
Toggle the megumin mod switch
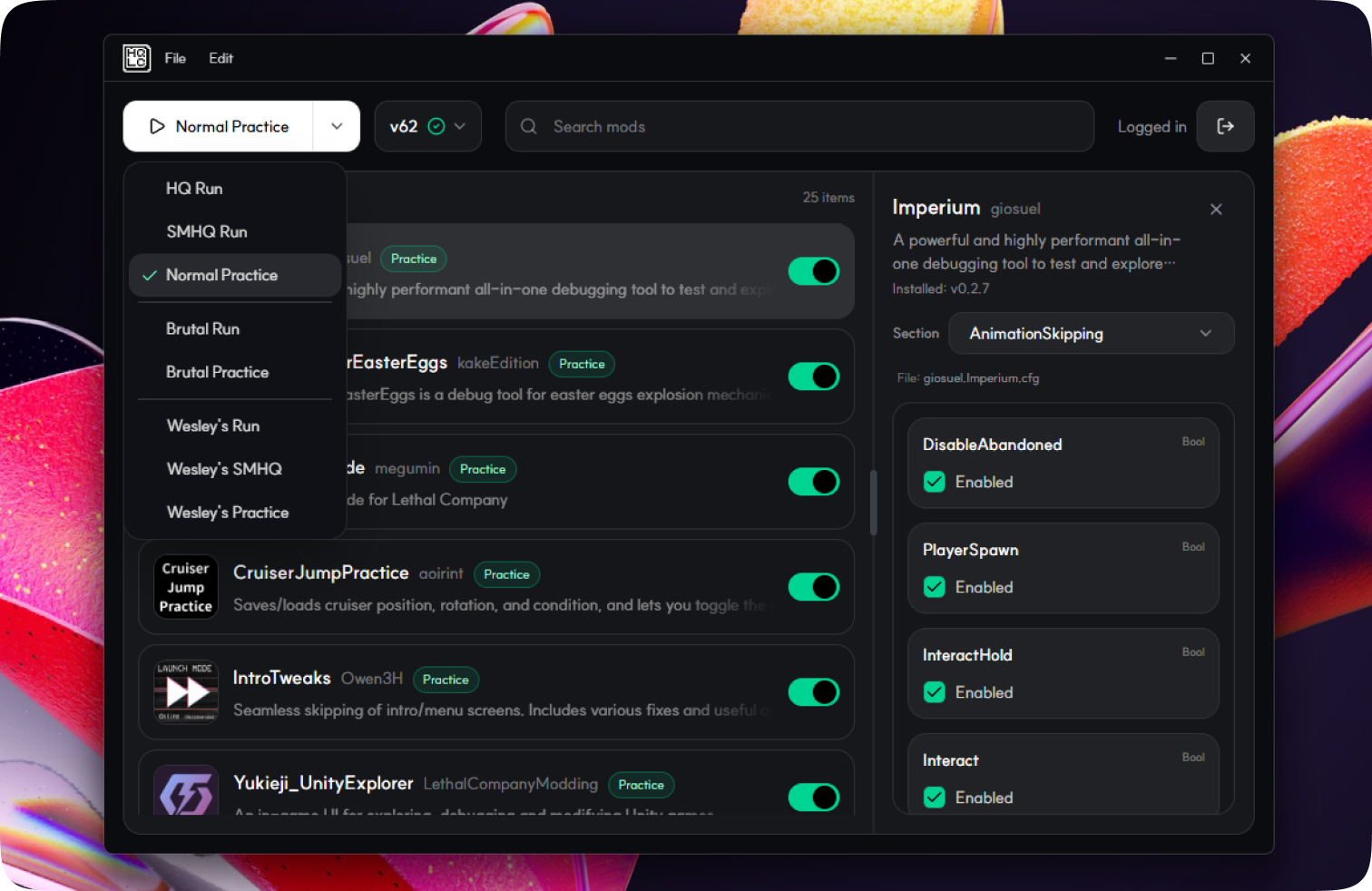[814, 482]
